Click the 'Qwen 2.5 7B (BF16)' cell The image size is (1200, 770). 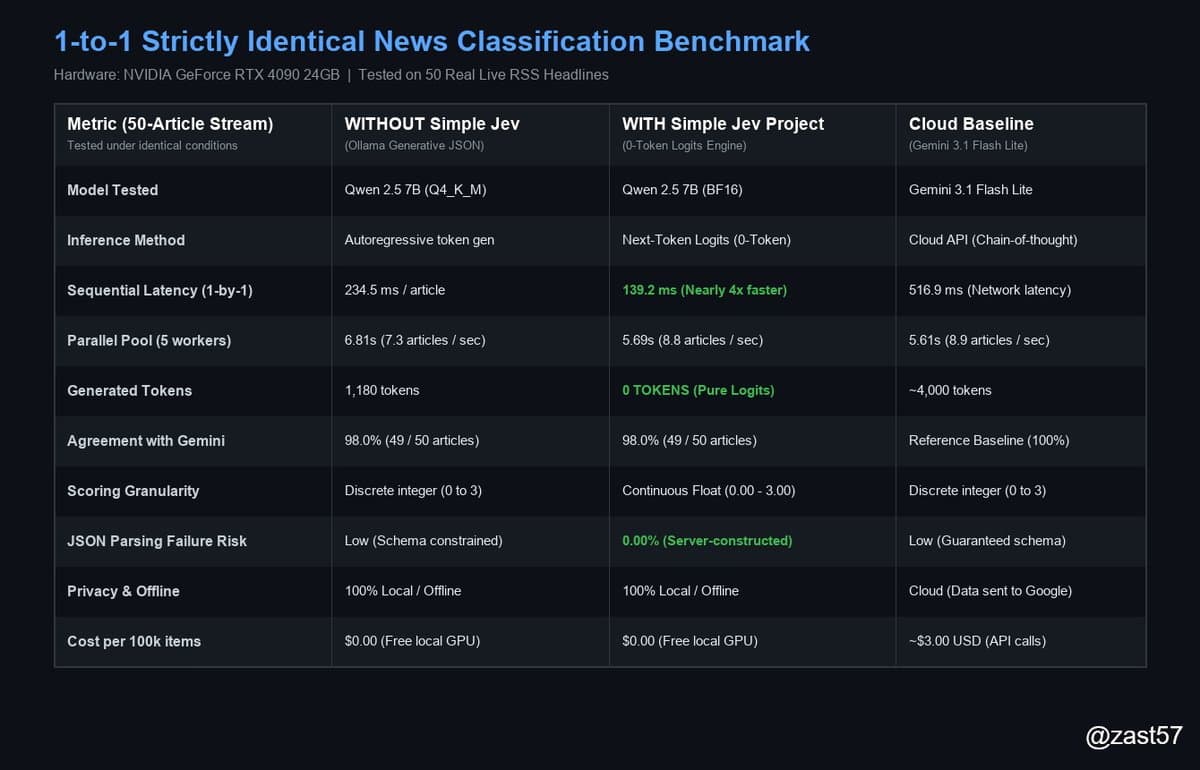pos(683,190)
